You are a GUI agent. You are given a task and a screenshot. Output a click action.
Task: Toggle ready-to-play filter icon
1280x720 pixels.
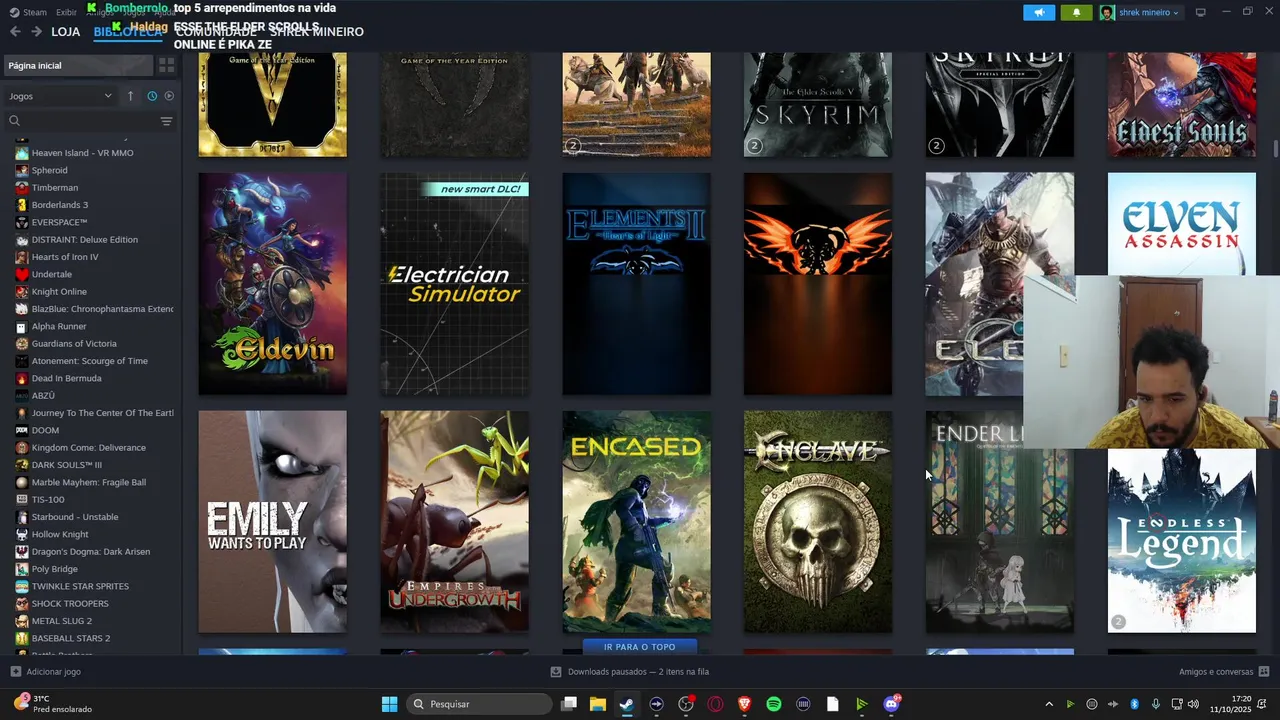(x=169, y=96)
